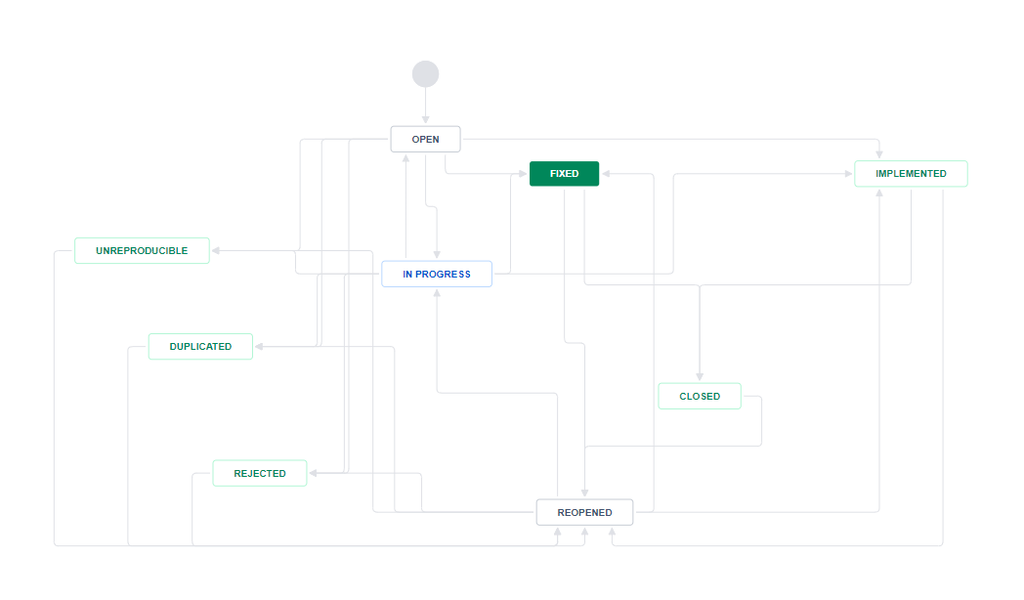Image resolution: width=1024 pixels, height=600 pixels.
Task: Select the OPEN status node
Action: [x=425, y=139]
